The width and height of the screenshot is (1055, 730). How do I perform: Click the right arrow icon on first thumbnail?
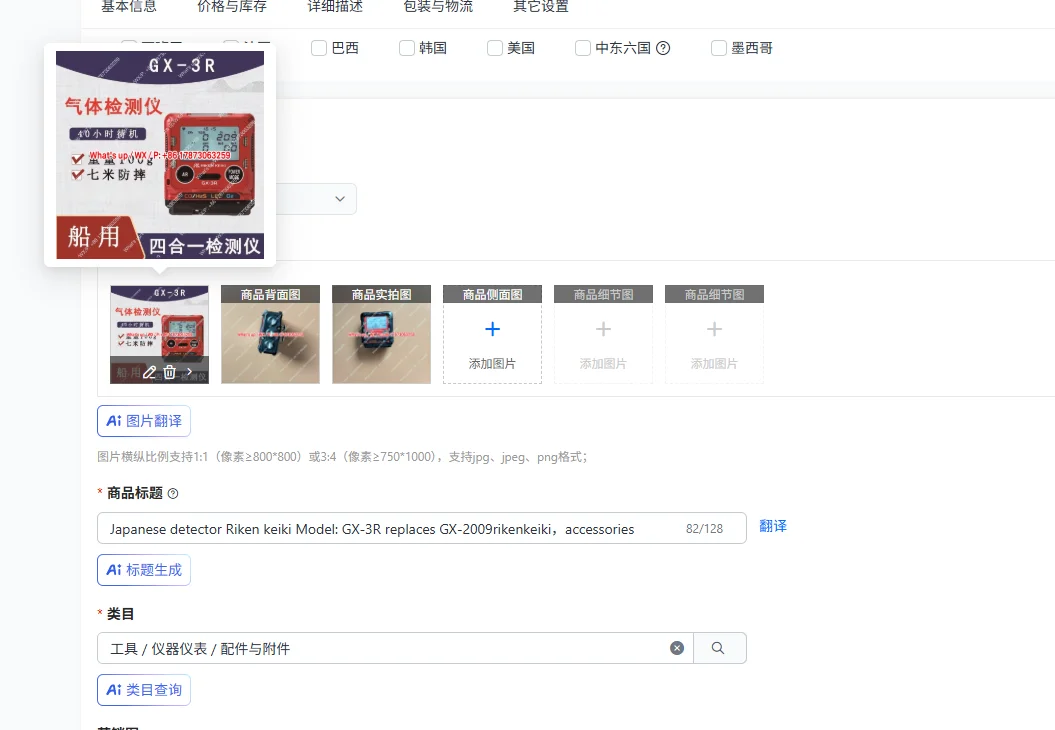(189, 371)
